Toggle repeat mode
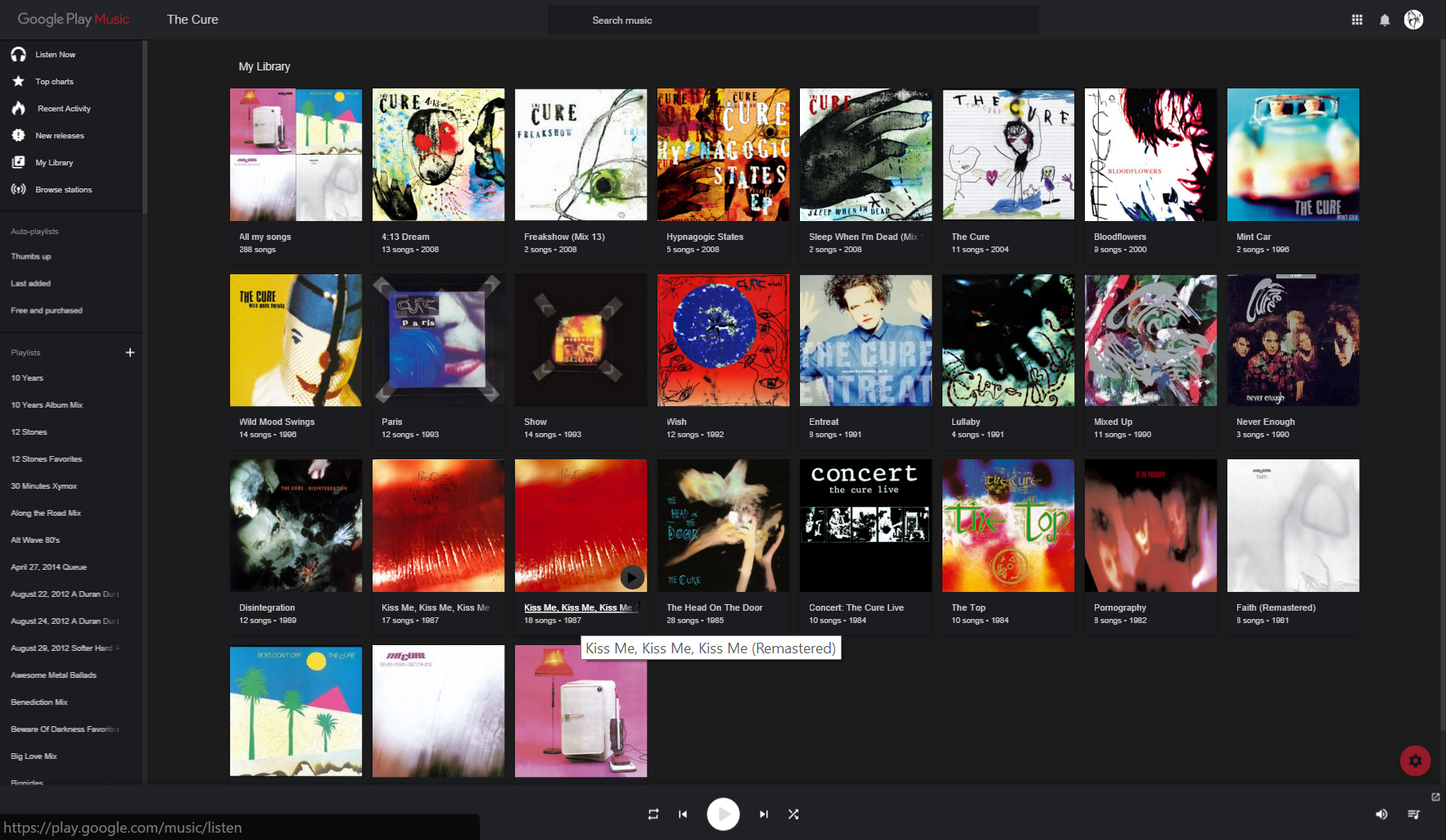This screenshot has width=1446, height=840. (x=653, y=814)
